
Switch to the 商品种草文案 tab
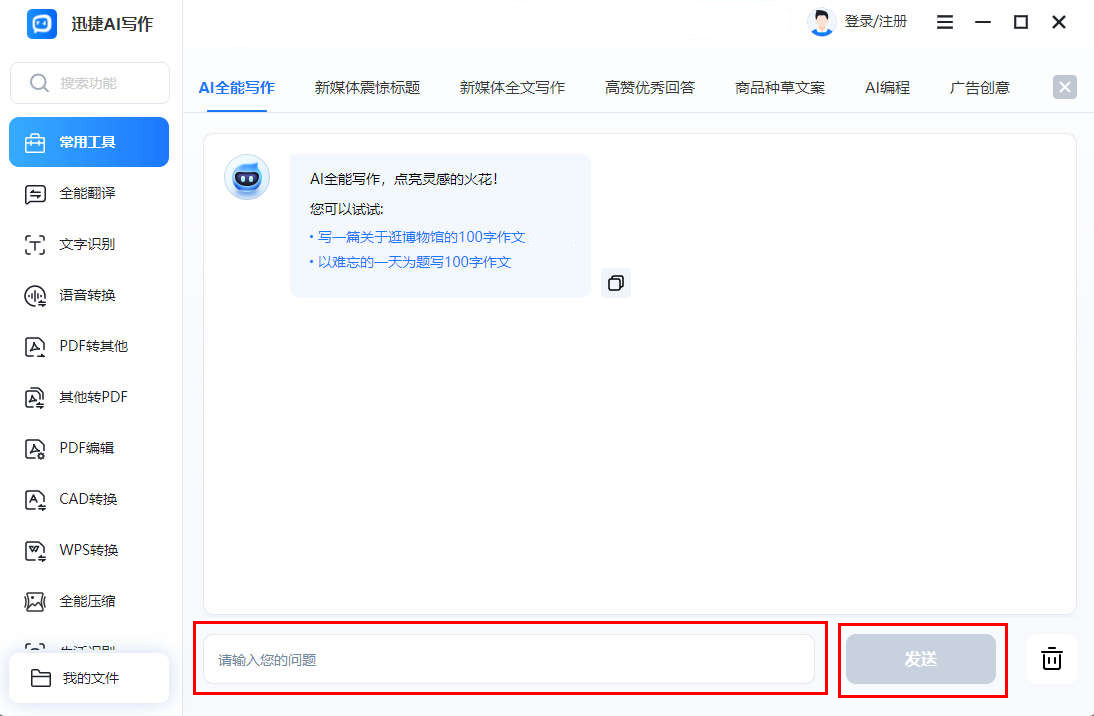(780, 87)
